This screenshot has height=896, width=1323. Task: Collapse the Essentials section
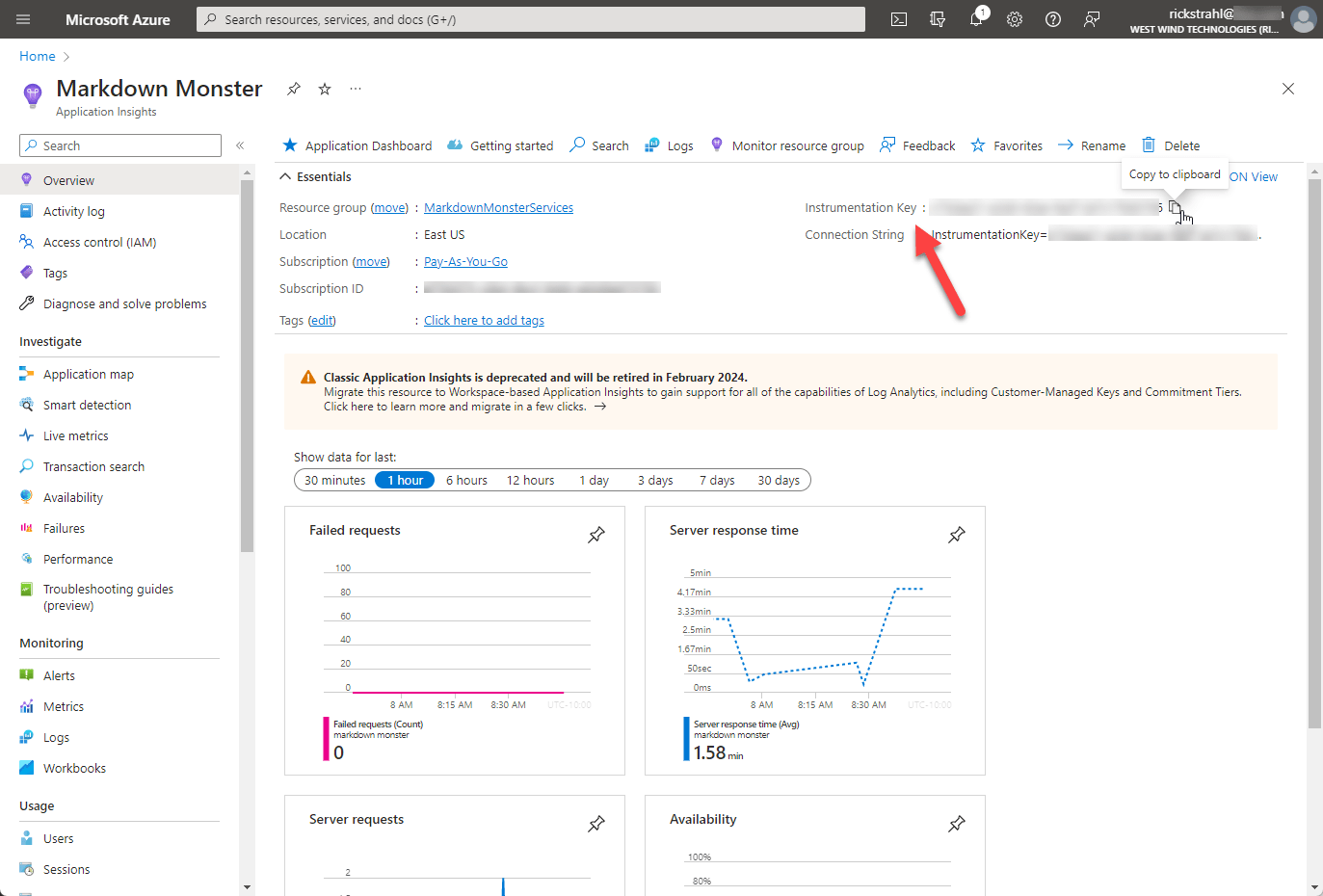[285, 176]
